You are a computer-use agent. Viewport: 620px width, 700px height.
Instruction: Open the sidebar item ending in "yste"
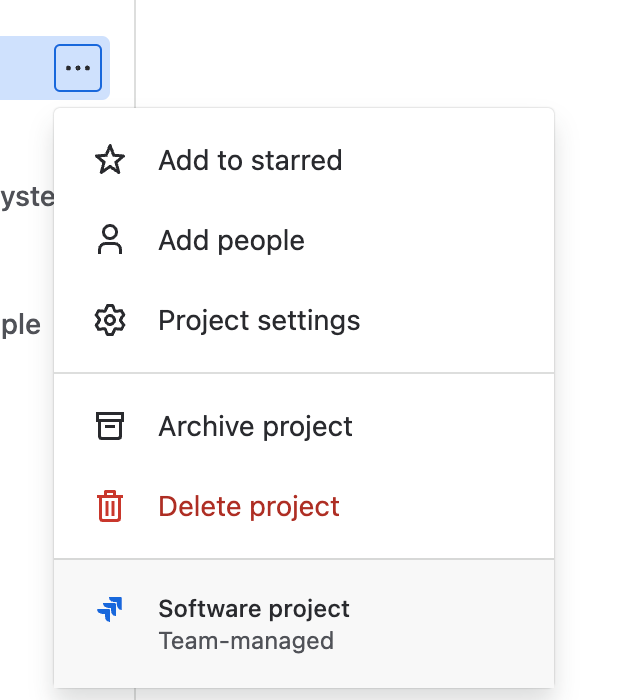tap(26, 196)
